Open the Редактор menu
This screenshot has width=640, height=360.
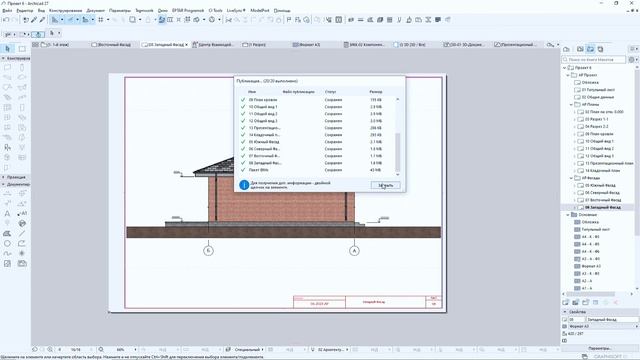click(x=24, y=11)
